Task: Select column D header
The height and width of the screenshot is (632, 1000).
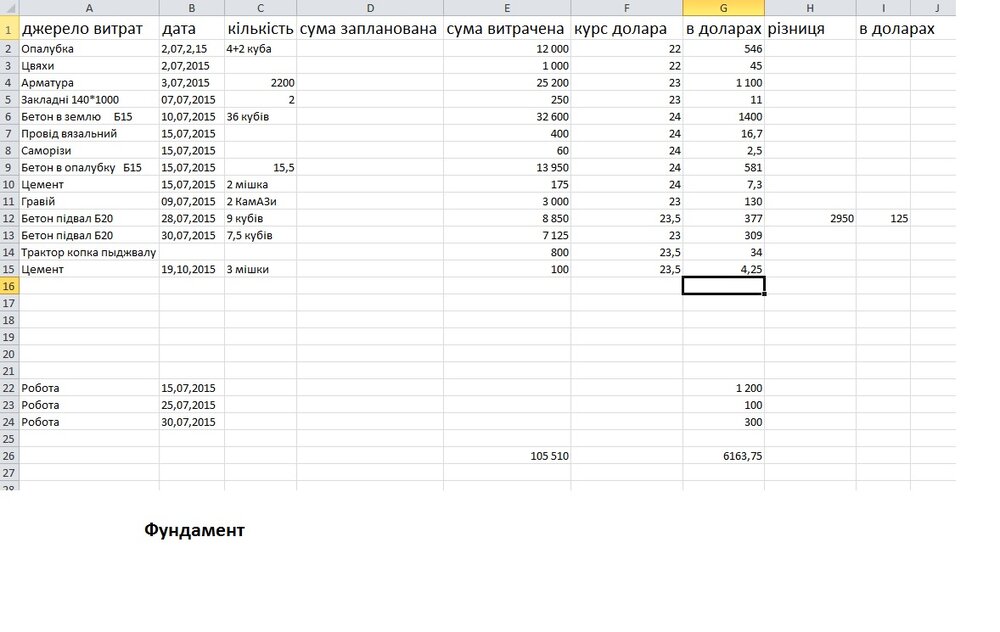Action: [370, 8]
